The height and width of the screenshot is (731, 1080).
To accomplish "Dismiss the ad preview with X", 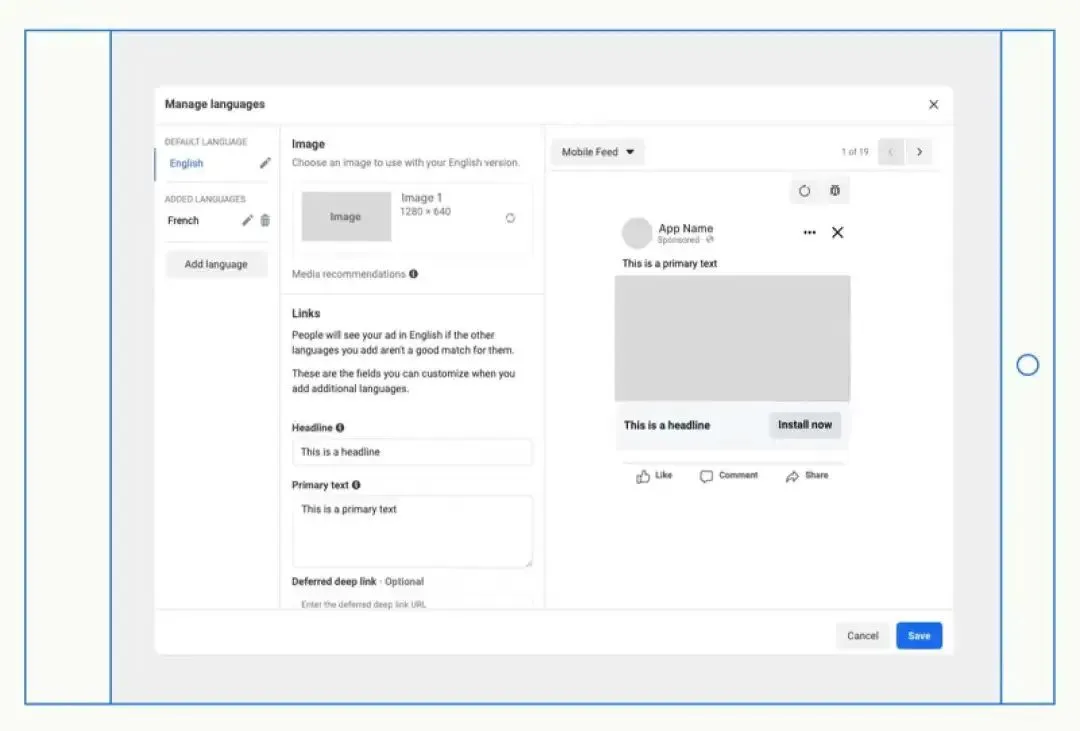I will [838, 233].
